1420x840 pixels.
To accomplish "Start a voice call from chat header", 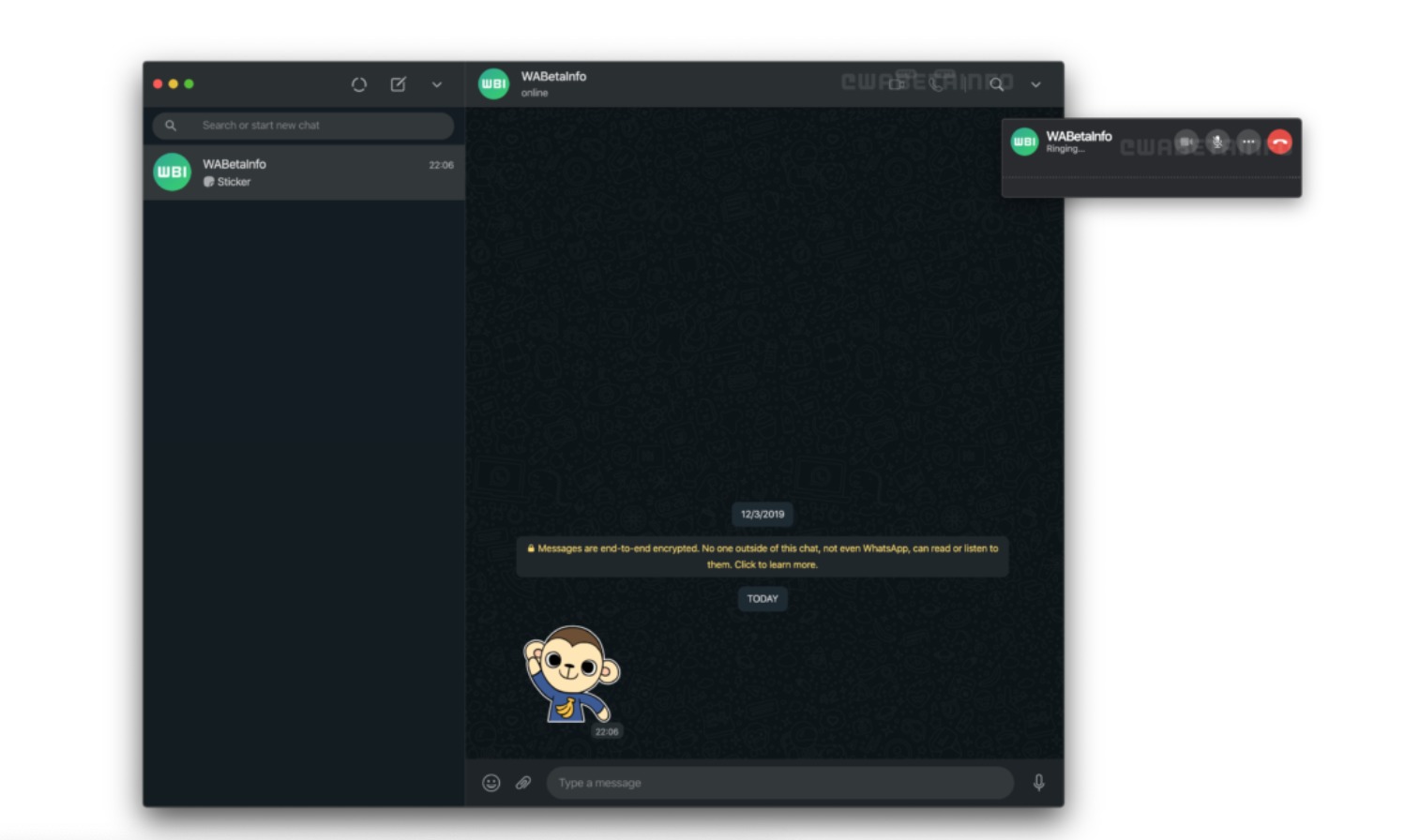I will tap(937, 84).
